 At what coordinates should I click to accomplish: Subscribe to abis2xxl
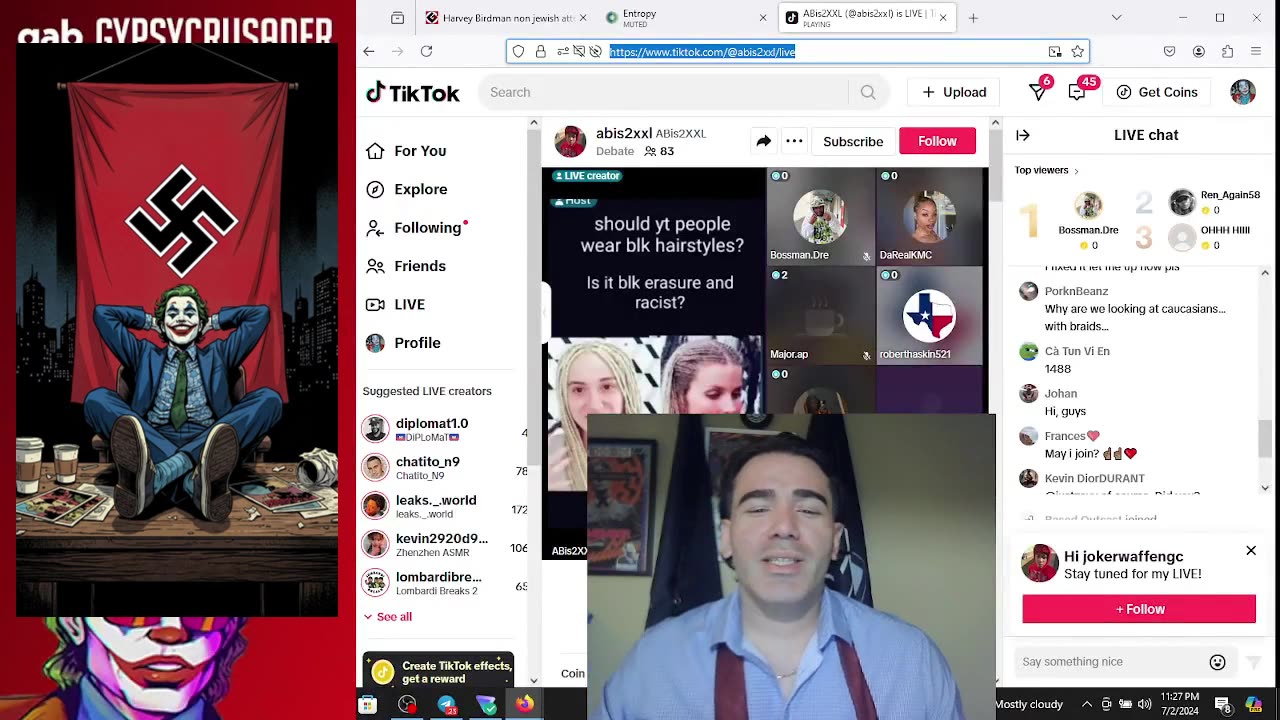click(x=853, y=141)
